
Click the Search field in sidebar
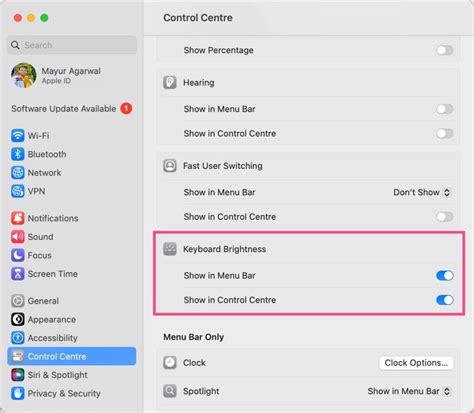[72, 45]
